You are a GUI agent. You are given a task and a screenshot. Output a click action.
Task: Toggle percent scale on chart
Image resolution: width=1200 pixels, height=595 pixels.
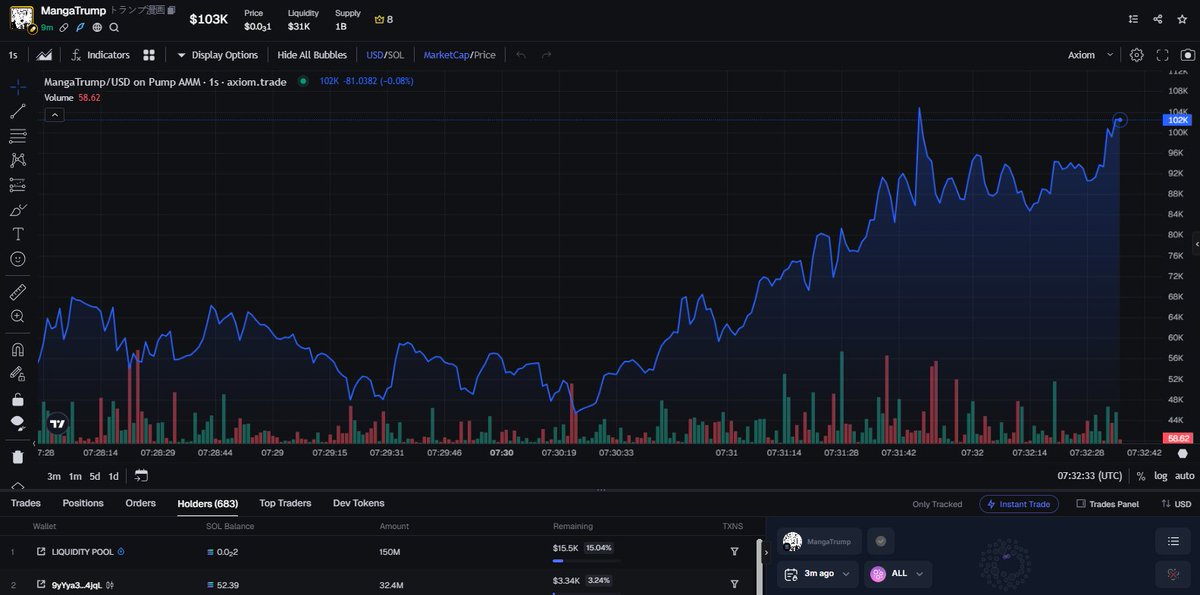point(1141,476)
